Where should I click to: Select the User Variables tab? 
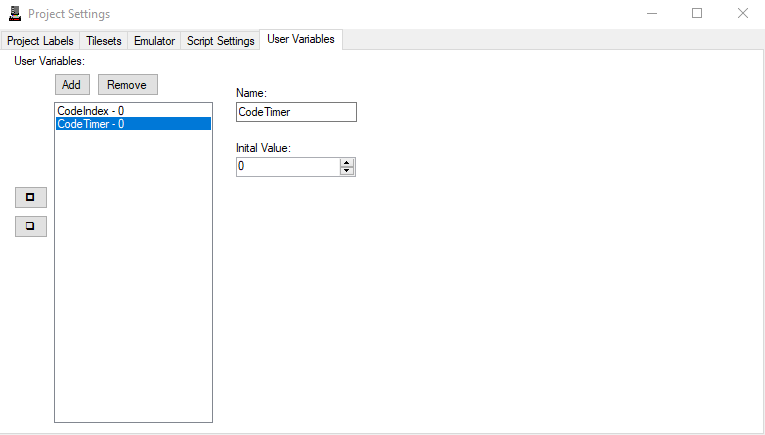301,40
